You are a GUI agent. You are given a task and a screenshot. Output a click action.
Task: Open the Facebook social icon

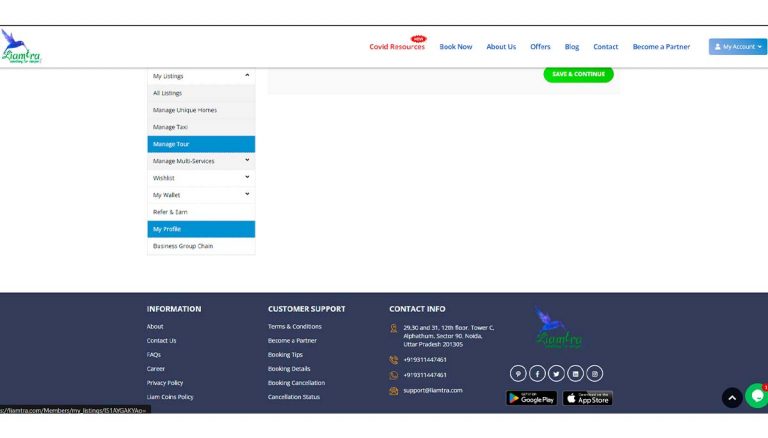click(x=537, y=374)
